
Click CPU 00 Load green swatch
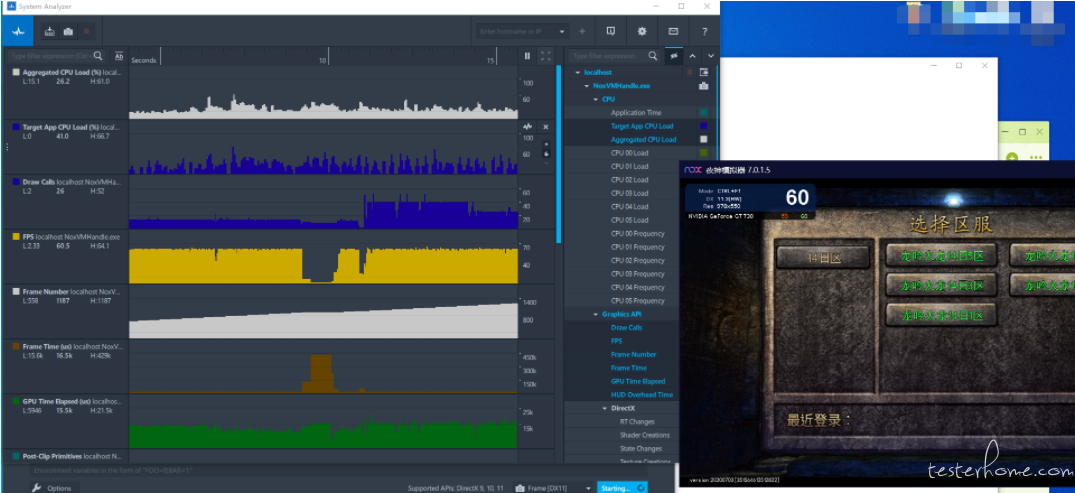703,153
